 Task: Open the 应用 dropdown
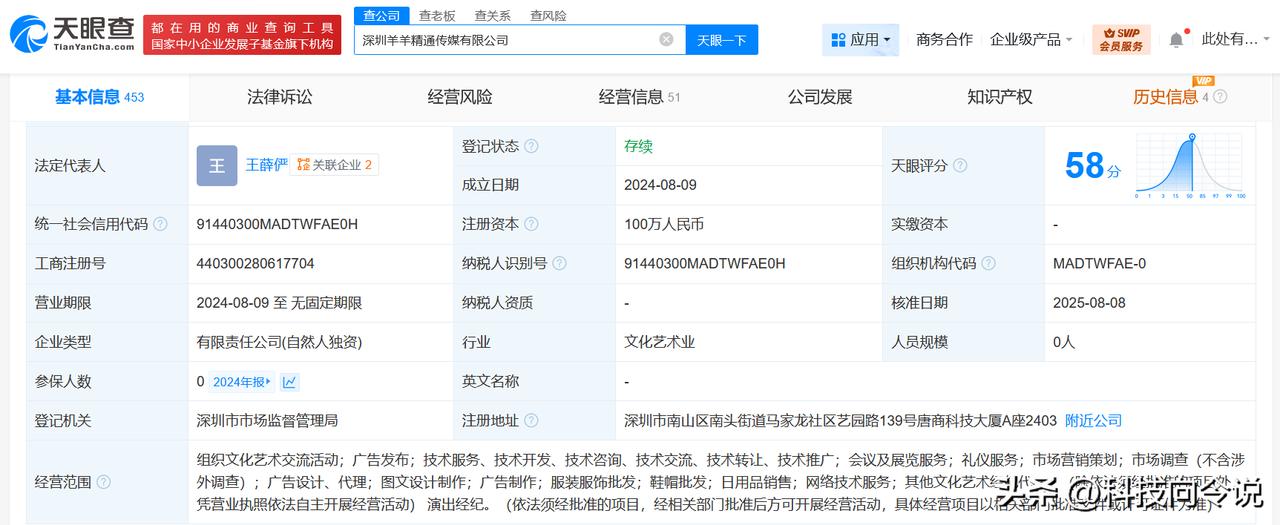click(861, 40)
